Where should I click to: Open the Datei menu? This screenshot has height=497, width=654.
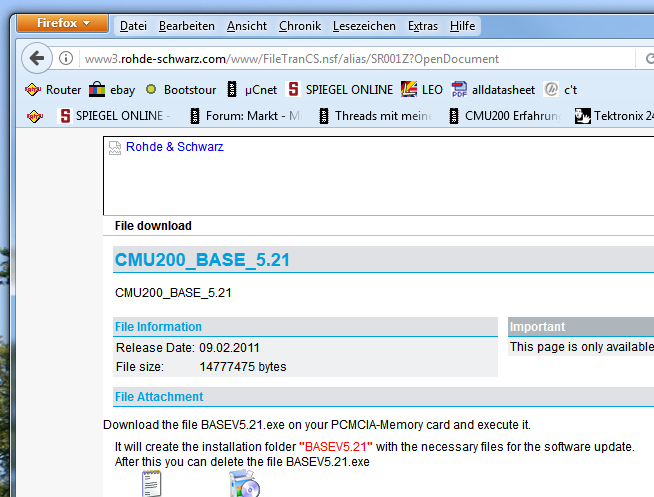click(133, 26)
